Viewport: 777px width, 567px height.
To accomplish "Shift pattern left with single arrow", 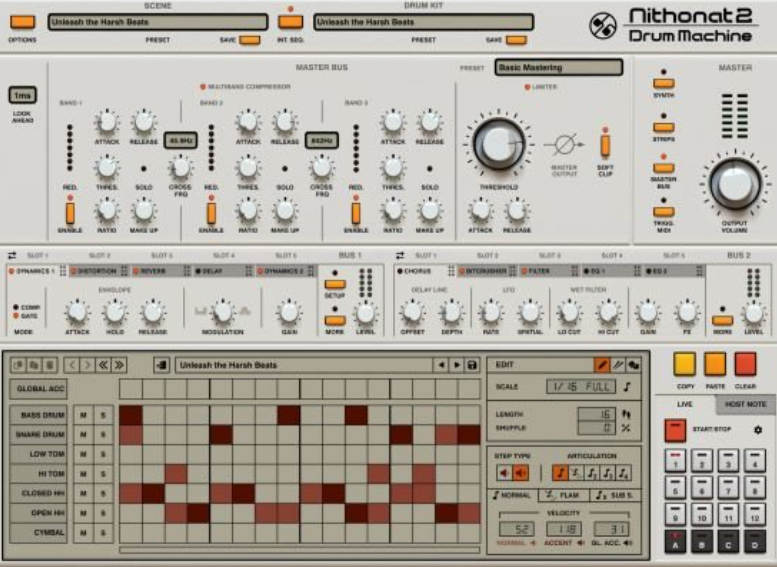I will tap(72, 365).
